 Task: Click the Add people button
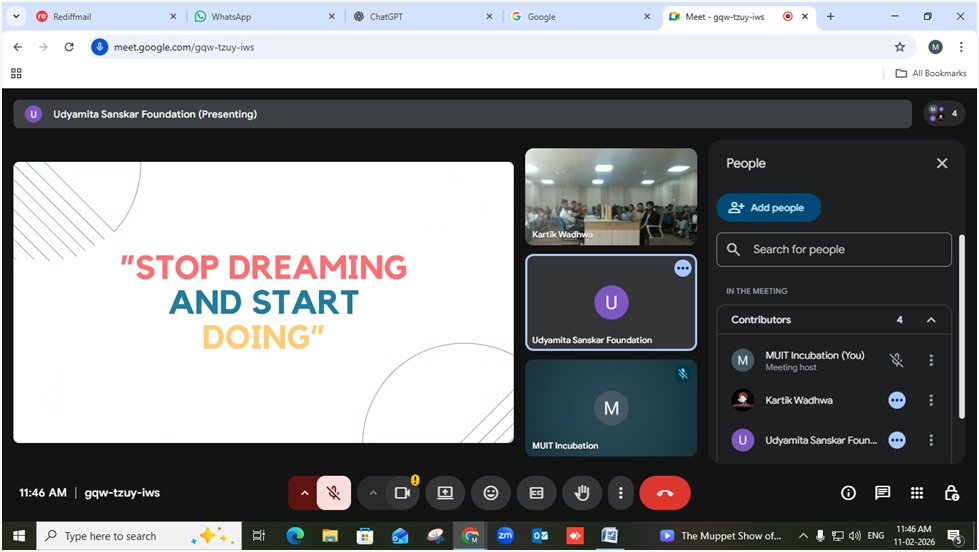click(768, 208)
